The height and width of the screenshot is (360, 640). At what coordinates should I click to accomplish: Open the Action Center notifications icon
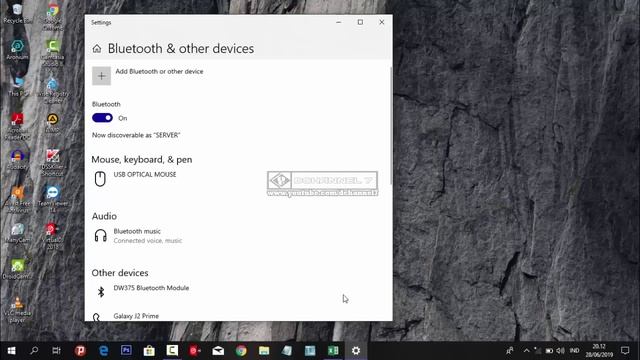click(625, 351)
